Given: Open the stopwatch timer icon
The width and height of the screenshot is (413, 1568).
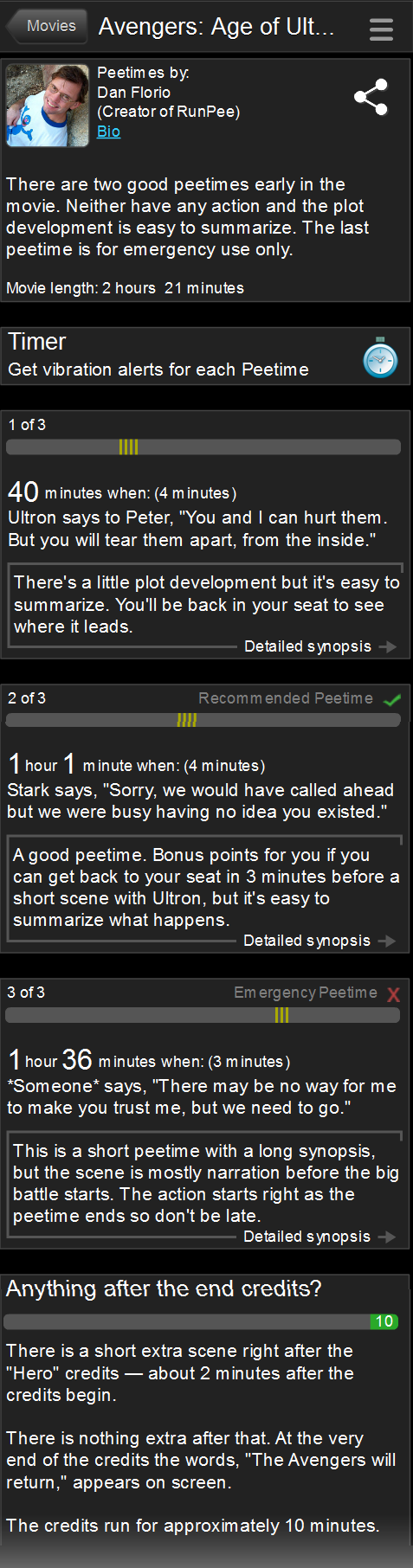Looking at the screenshot, I should click(380, 357).
